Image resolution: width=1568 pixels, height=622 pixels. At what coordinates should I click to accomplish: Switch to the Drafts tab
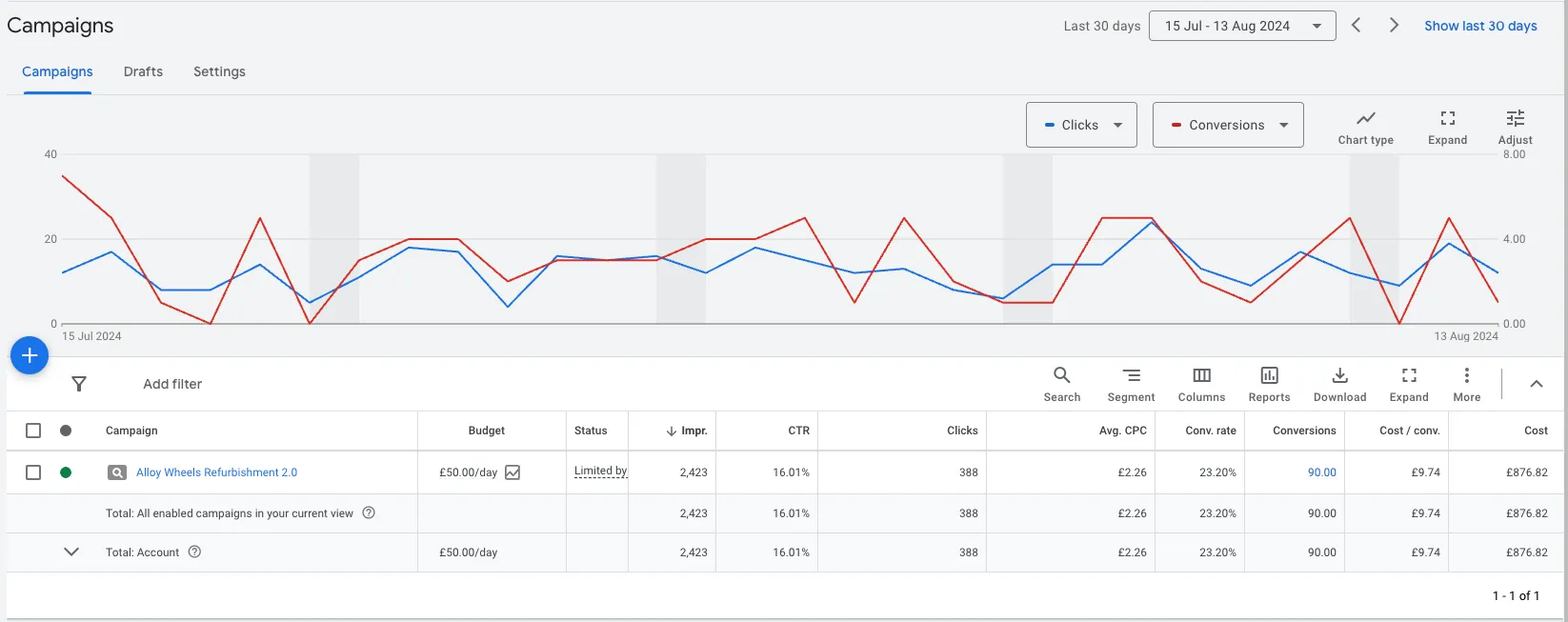coord(143,71)
